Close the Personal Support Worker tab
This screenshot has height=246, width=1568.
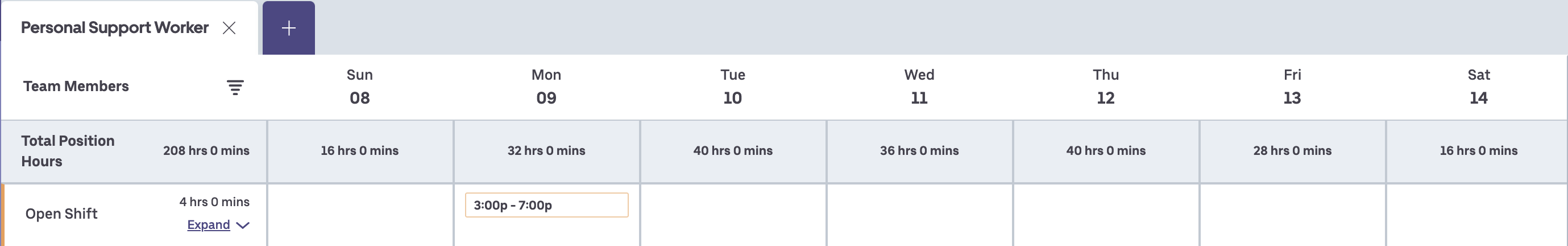pos(229,28)
